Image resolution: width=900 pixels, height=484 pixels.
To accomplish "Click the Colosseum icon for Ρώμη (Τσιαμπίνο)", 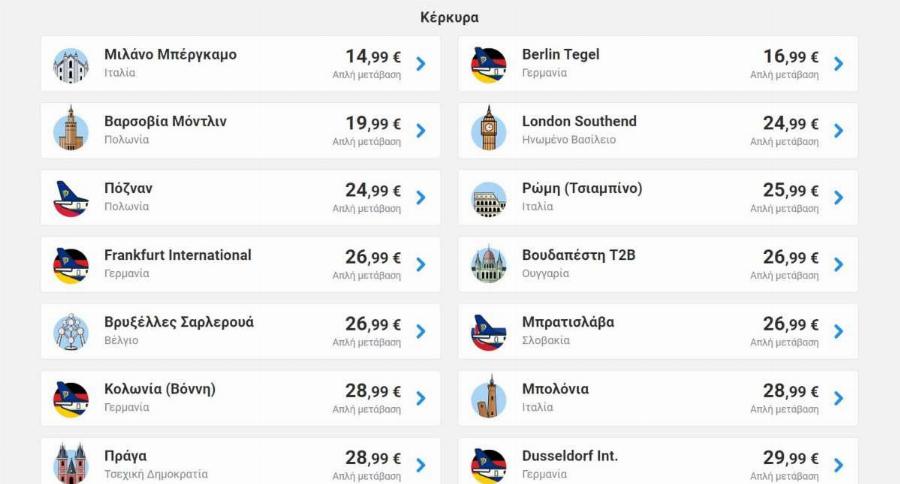I will click(489, 198).
